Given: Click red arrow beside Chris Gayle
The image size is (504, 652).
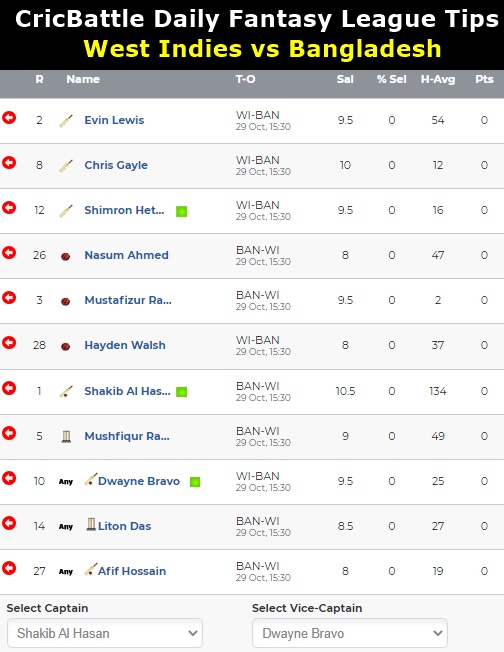Looking at the screenshot, I should [9, 163].
